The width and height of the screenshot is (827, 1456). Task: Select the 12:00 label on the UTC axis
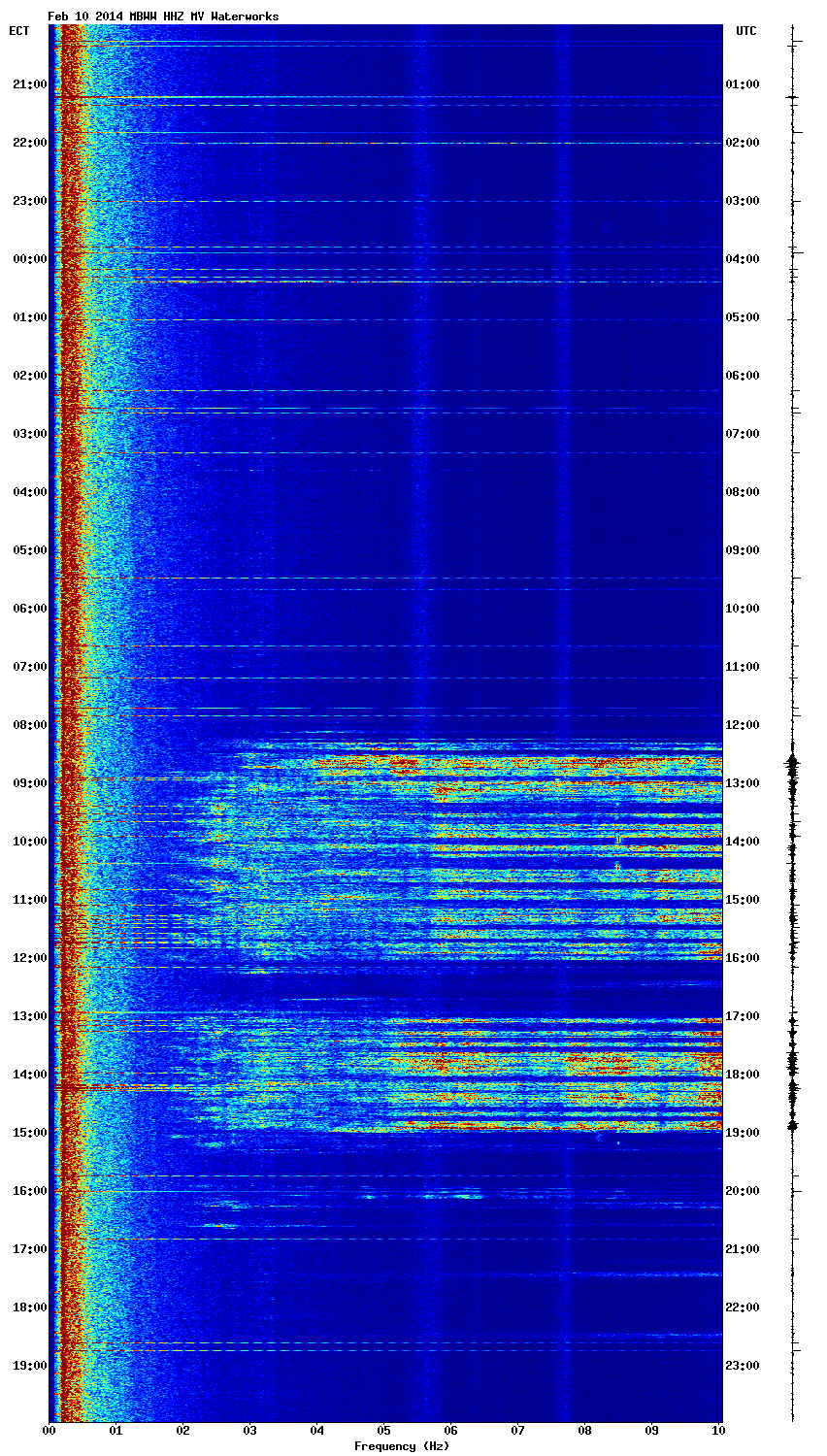coord(743,725)
